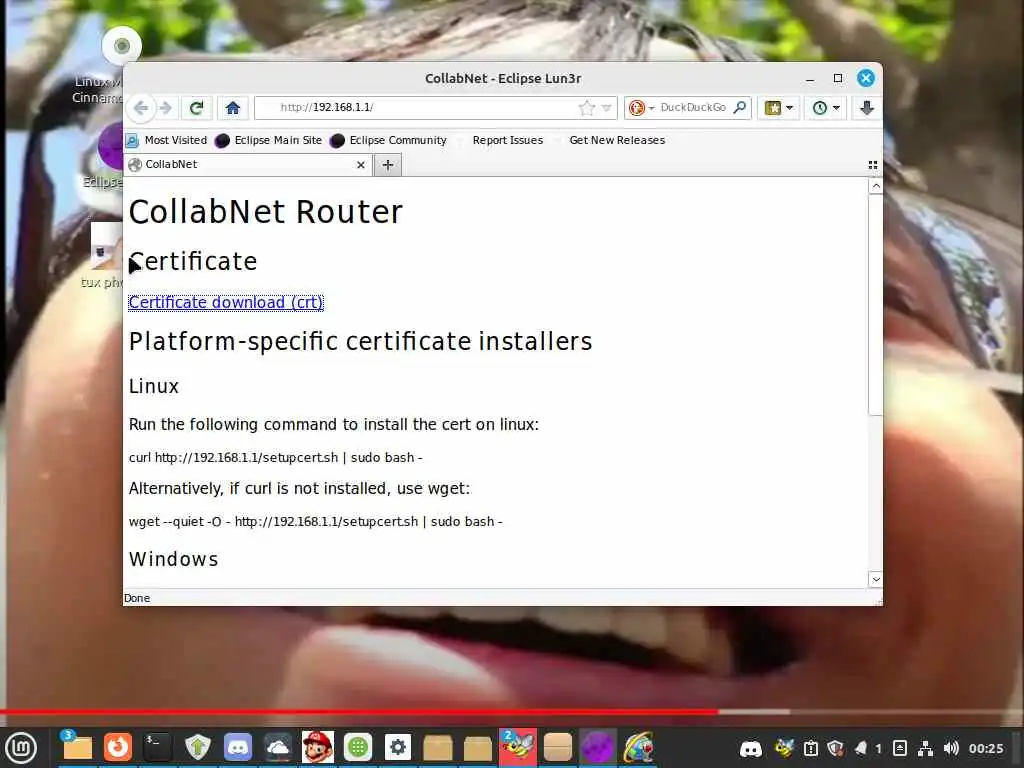The height and width of the screenshot is (768, 1024).
Task: Click the Windows section heading
Action: (x=173, y=560)
